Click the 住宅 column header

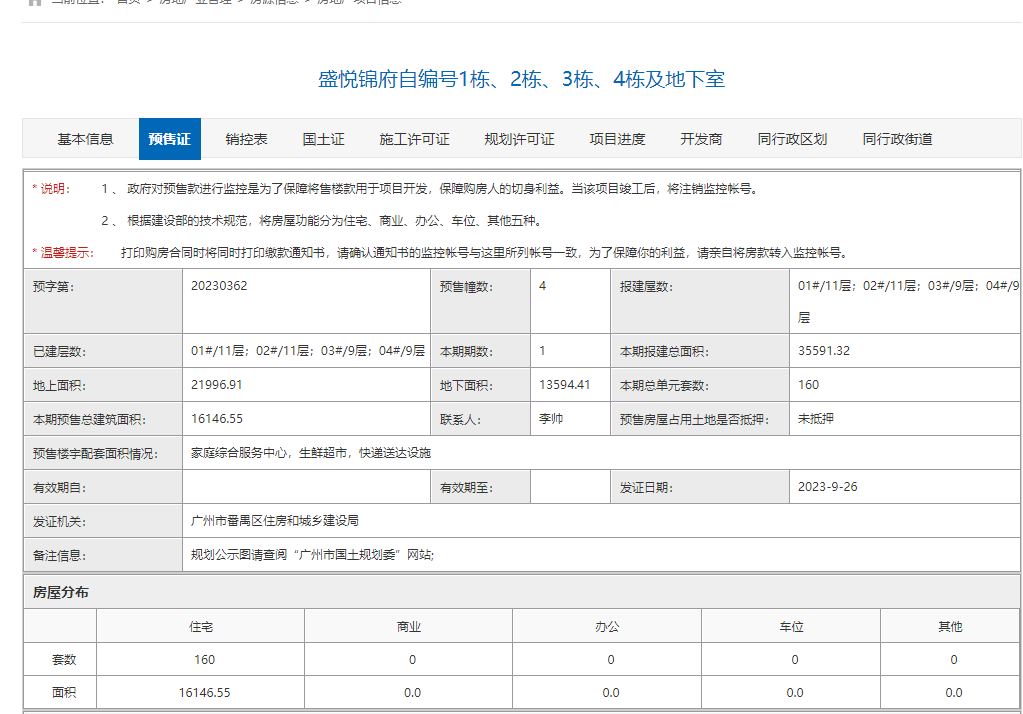coord(201,627)
